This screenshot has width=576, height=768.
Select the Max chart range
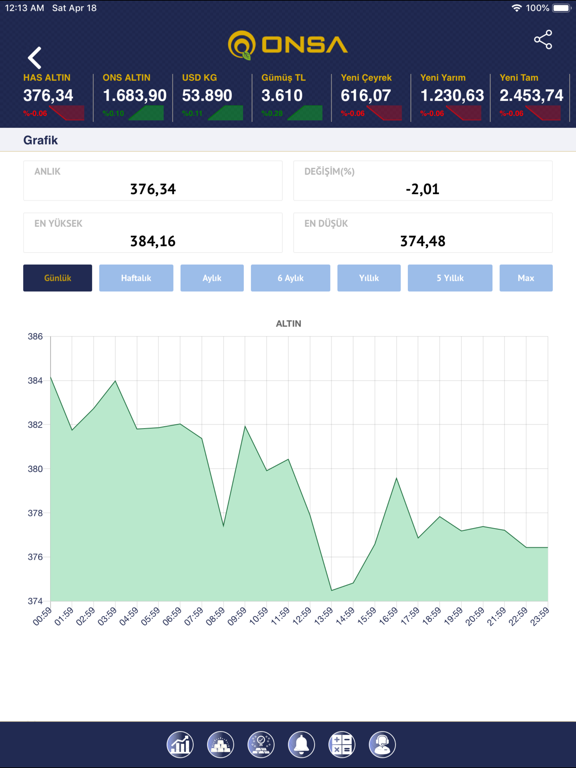pyautogui.click(x=526, y=278)
